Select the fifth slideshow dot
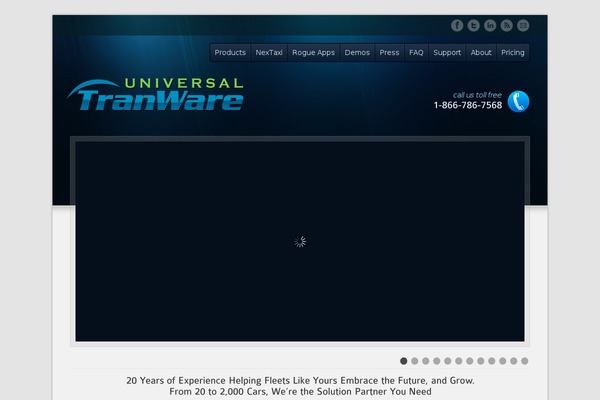The height and width of the screenshot is (400, 600). 447,361
